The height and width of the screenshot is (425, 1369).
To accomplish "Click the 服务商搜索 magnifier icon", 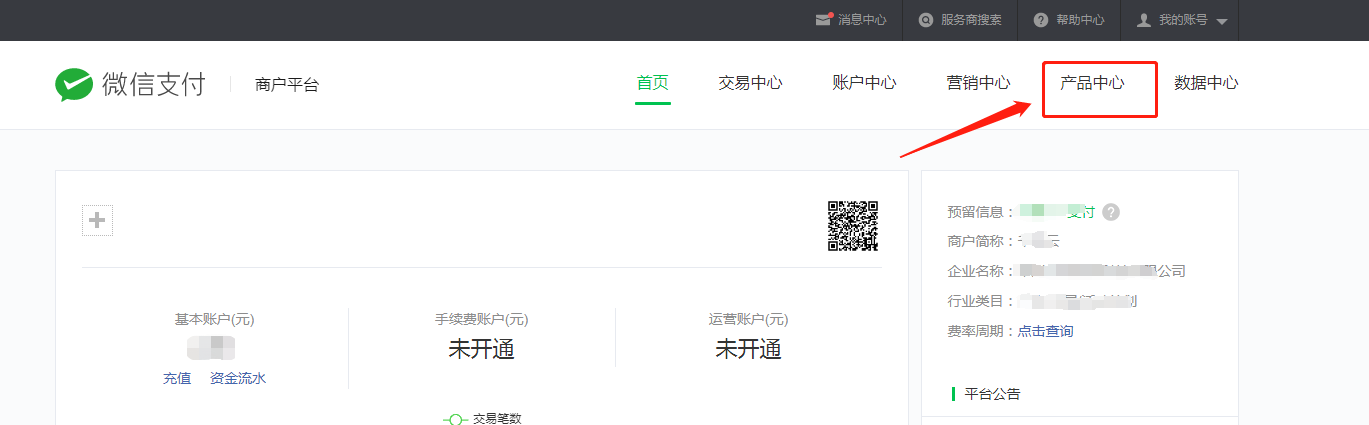I will point(926,20).
